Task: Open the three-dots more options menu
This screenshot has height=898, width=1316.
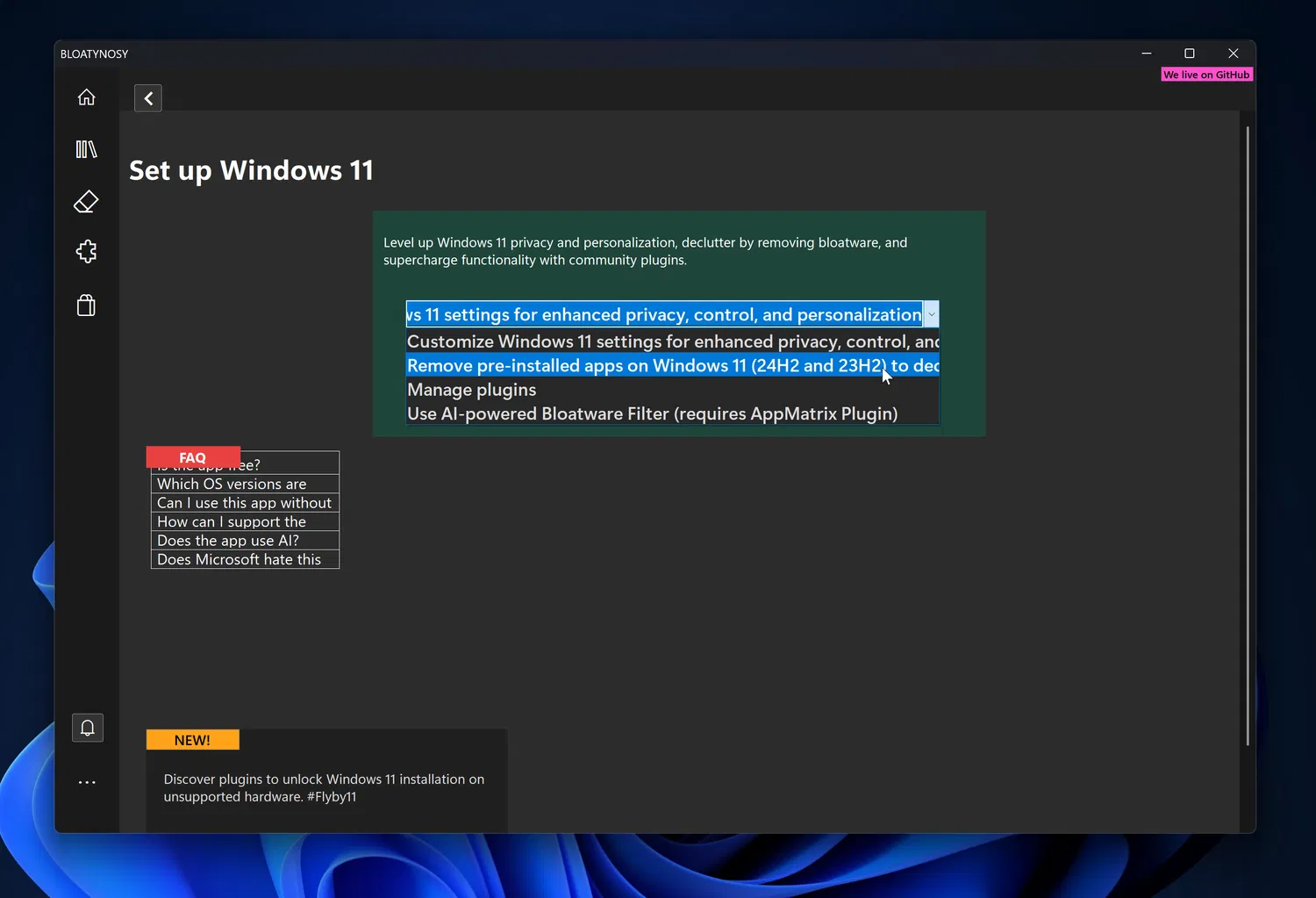Action: [87, 782]
